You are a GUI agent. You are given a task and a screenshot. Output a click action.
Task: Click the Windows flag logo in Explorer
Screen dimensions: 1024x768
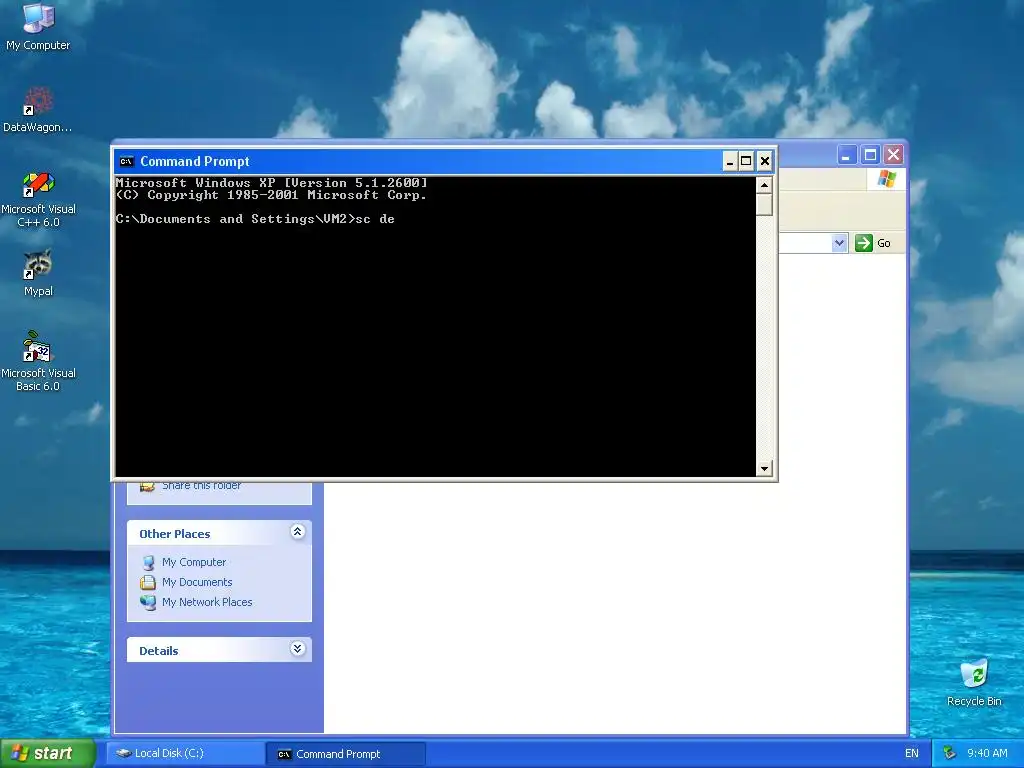pyautogui.click(x=886, y=178)
